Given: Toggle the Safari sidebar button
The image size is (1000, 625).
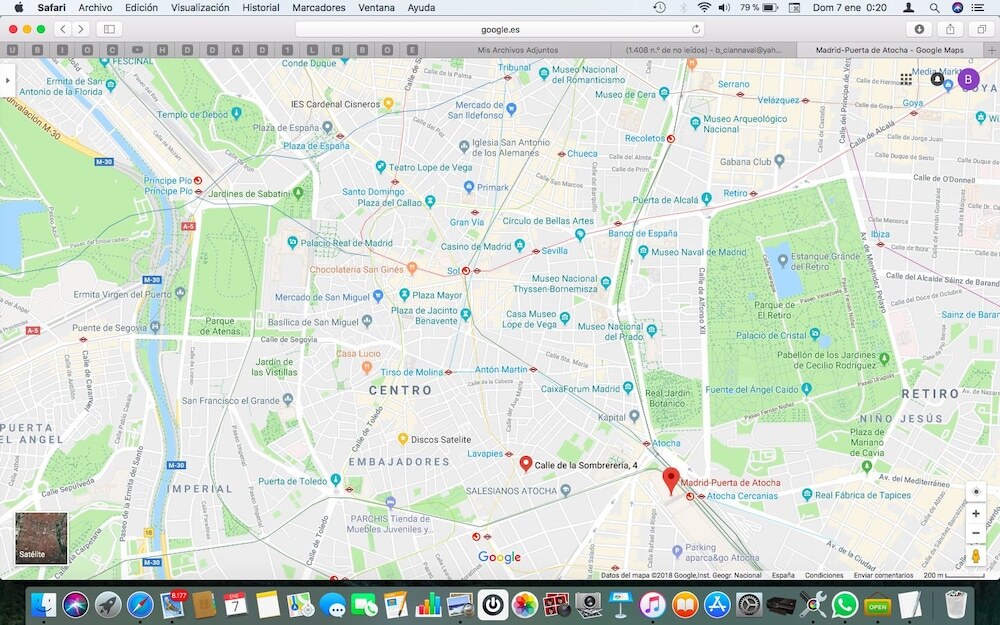Looking at the screenshot, I should 108,29.
